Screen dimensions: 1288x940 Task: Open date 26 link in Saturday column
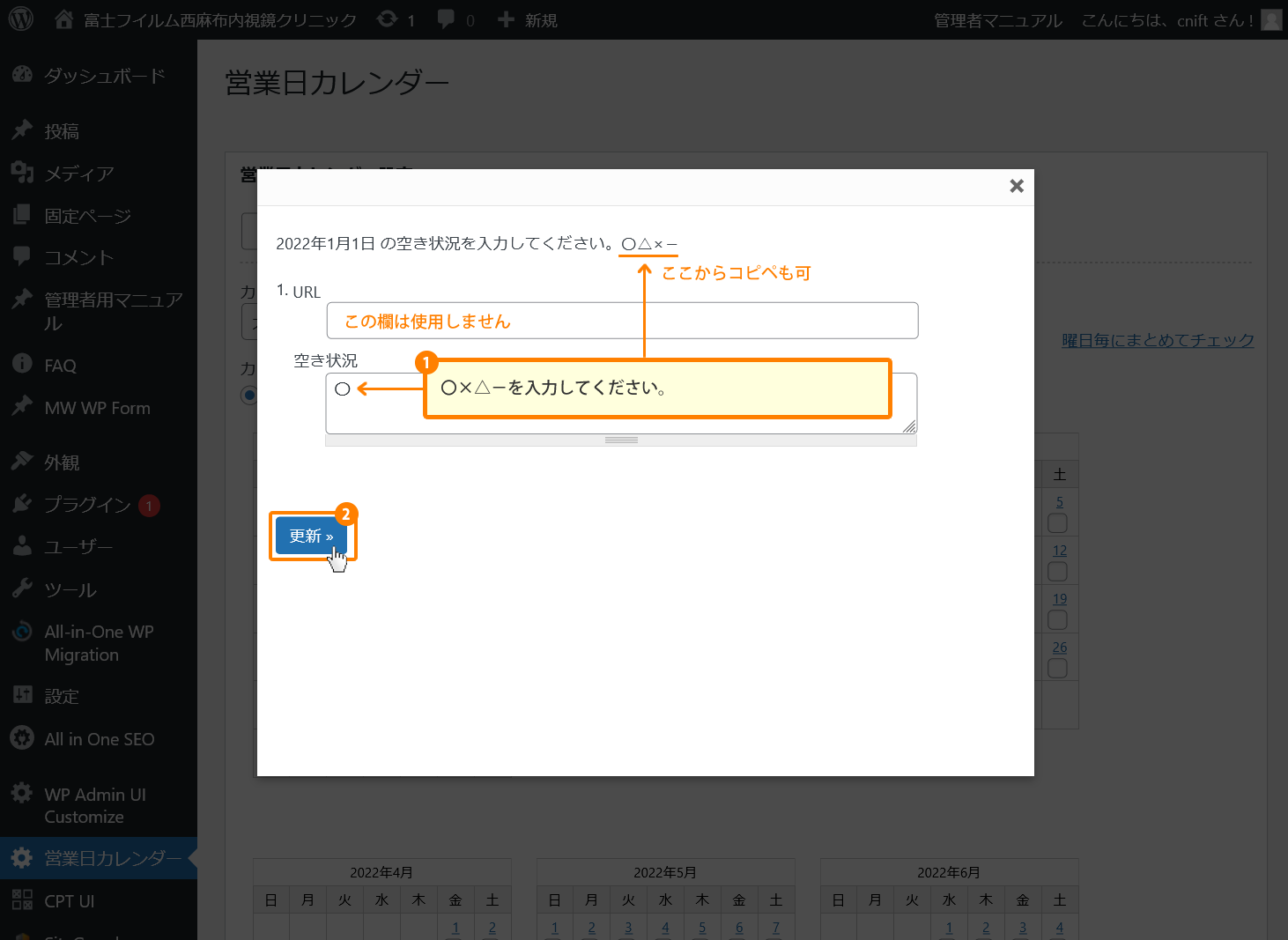[1060, 648]
